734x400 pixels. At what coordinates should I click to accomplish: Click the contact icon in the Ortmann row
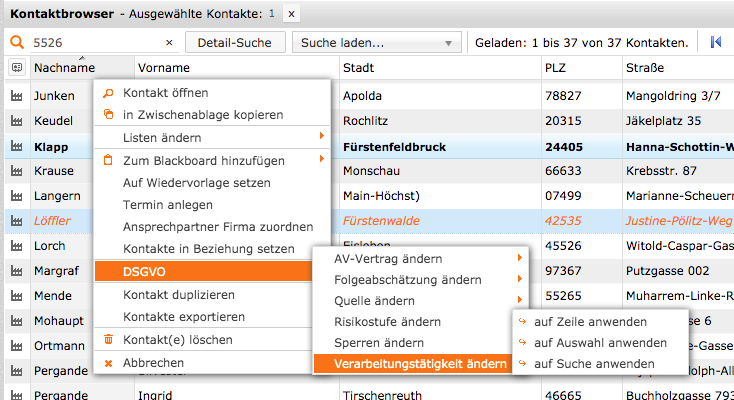pos(16,346)
